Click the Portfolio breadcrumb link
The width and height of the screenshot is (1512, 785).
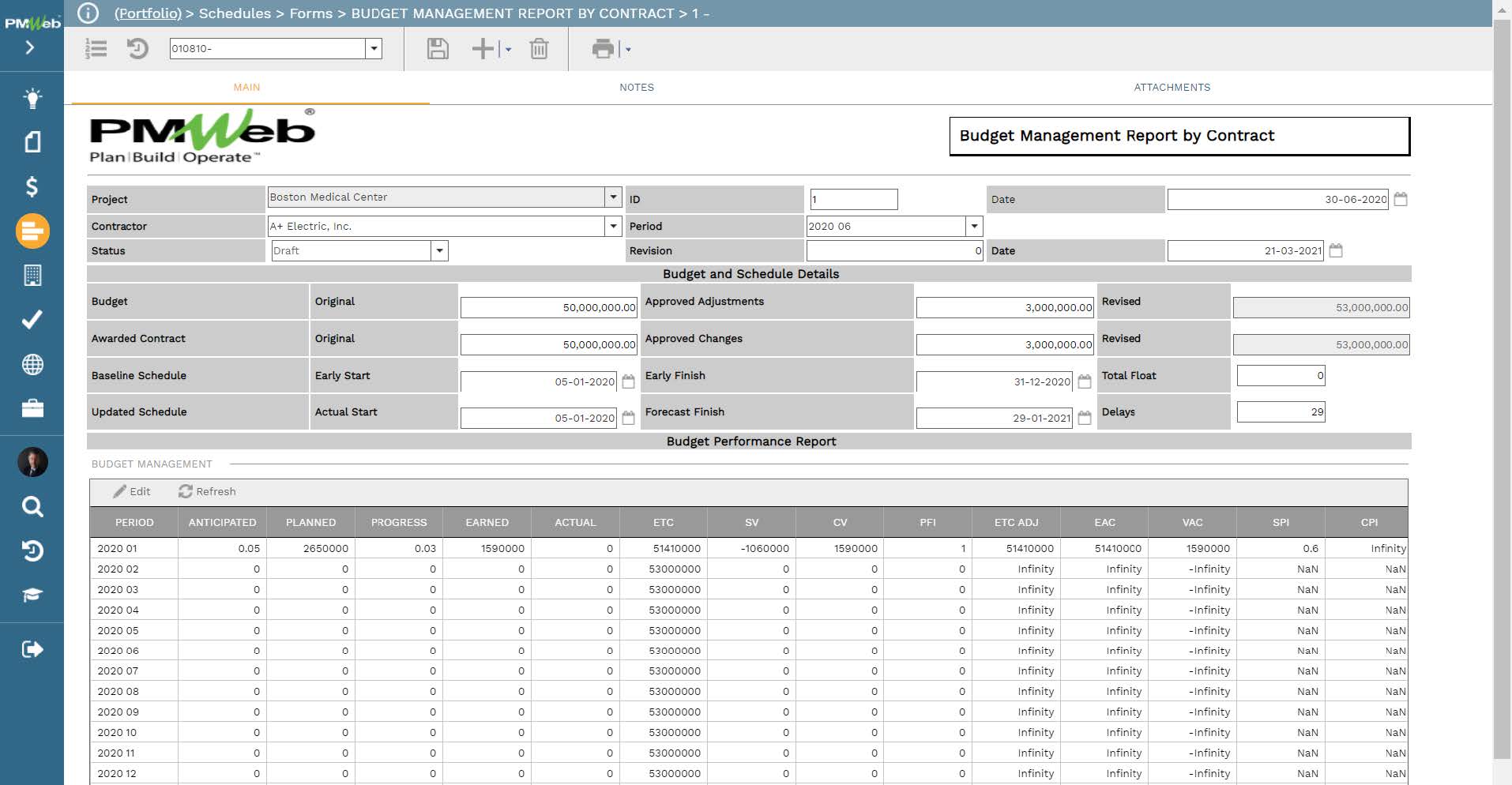pos(149,13)
